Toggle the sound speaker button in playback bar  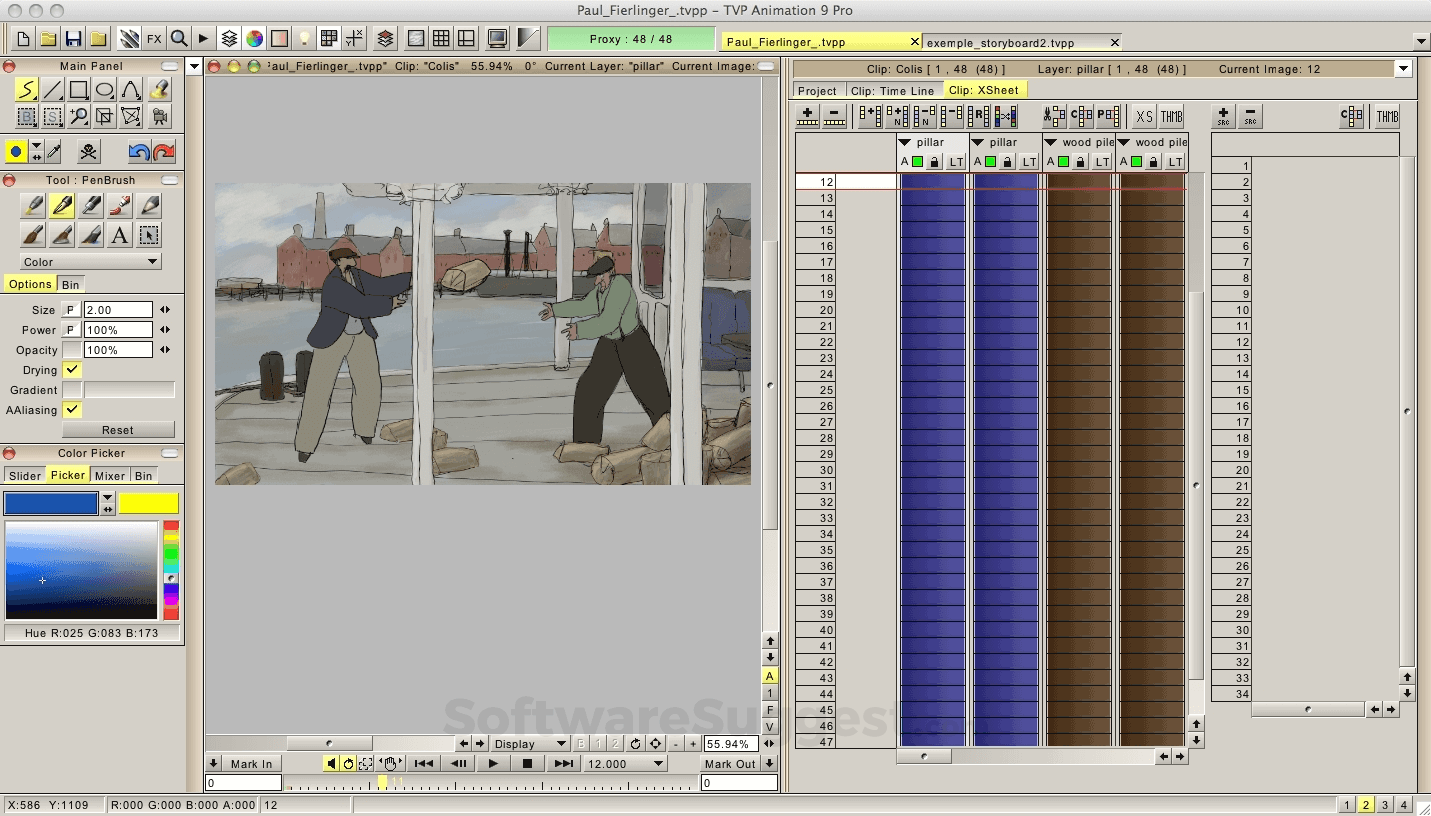pos(331,764)
